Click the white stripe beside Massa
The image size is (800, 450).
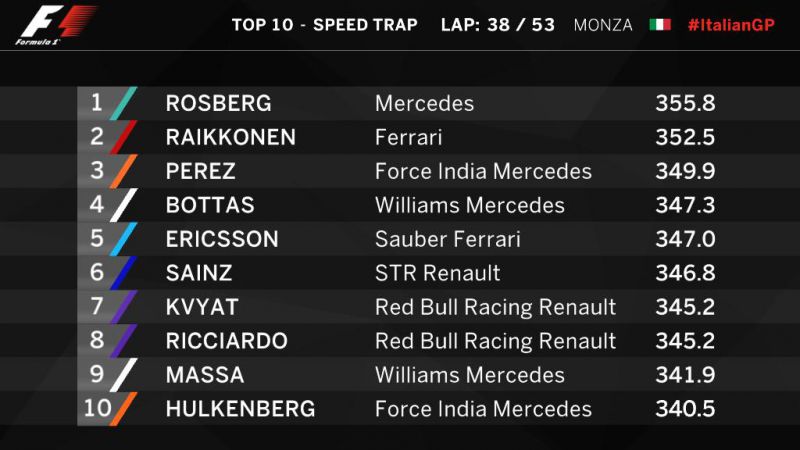(x=123, y=374)
